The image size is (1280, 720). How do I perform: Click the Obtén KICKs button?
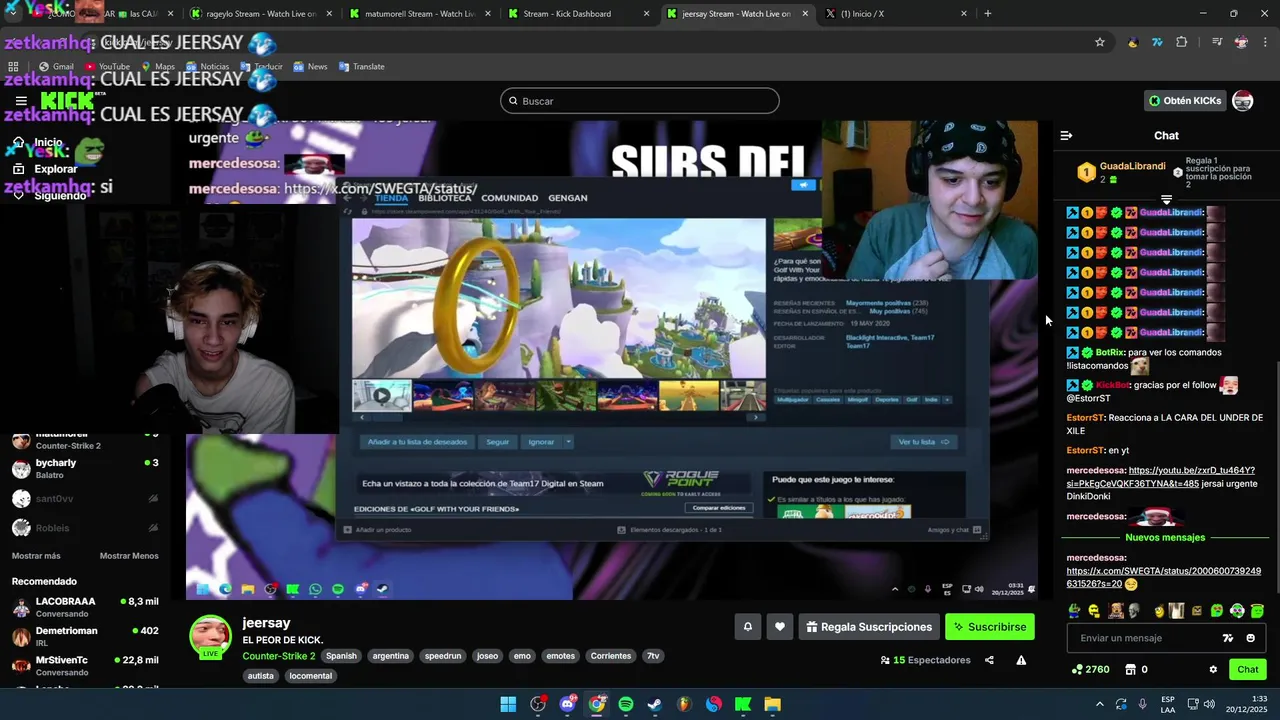[x=1185, y=101]
